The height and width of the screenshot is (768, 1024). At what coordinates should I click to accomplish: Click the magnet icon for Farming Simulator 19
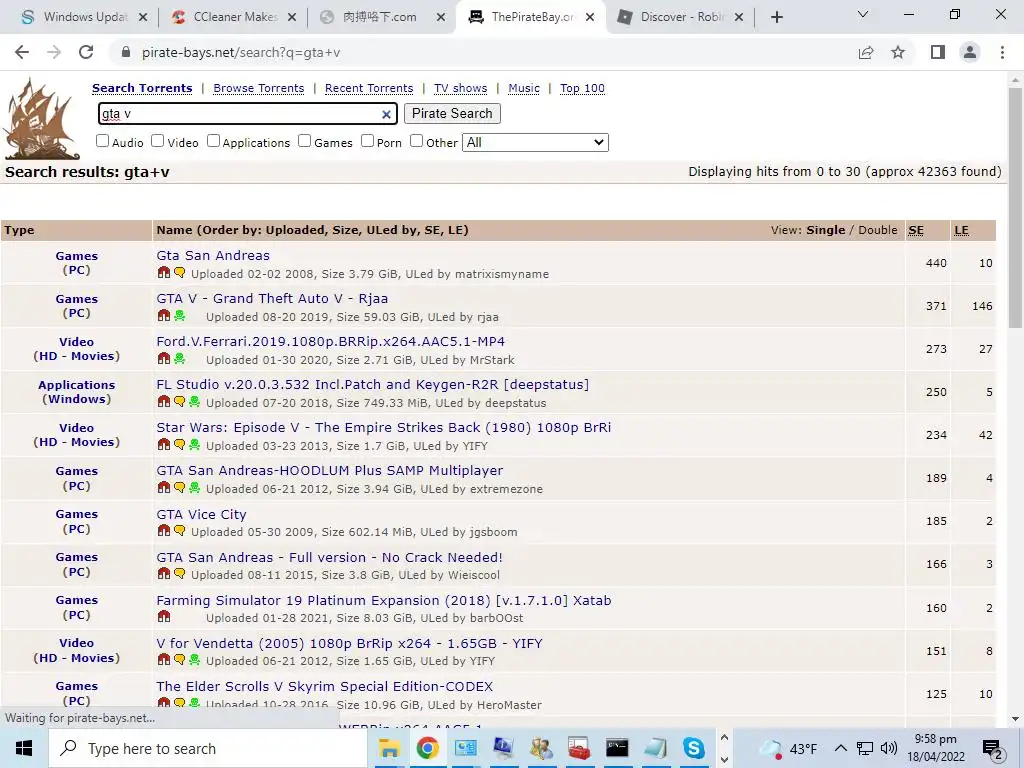tap(163, 617)
